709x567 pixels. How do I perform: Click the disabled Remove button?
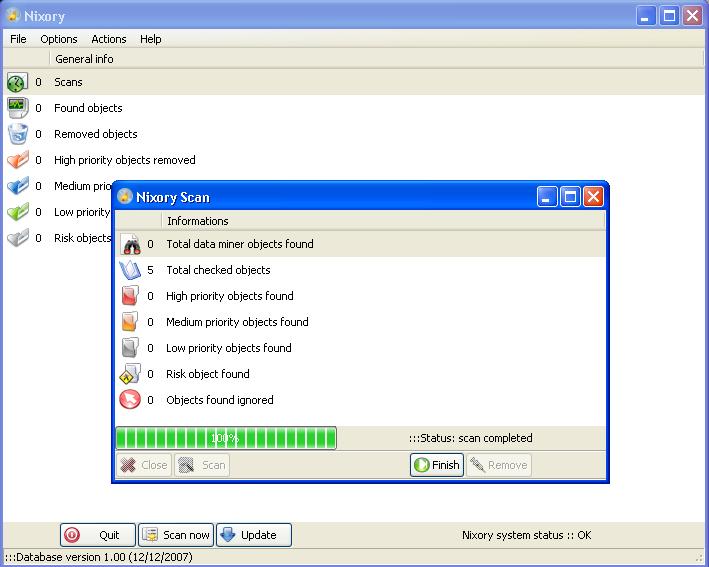(499, 465)
